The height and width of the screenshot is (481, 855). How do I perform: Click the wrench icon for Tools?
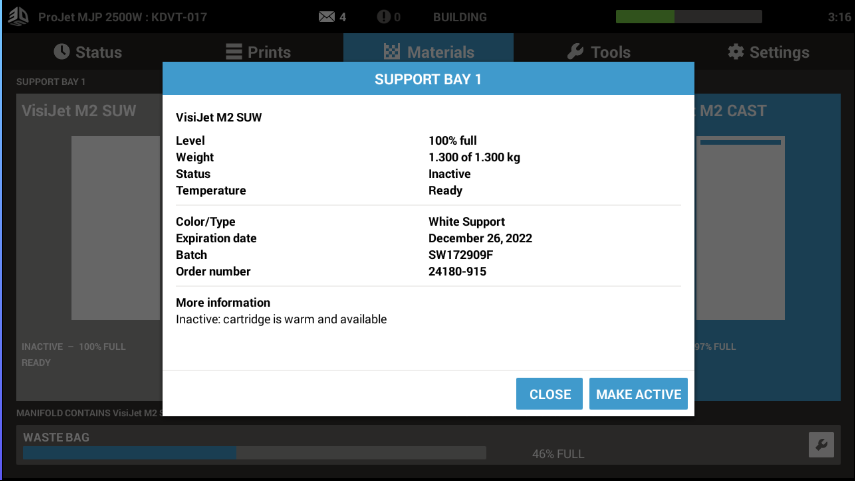575,52
